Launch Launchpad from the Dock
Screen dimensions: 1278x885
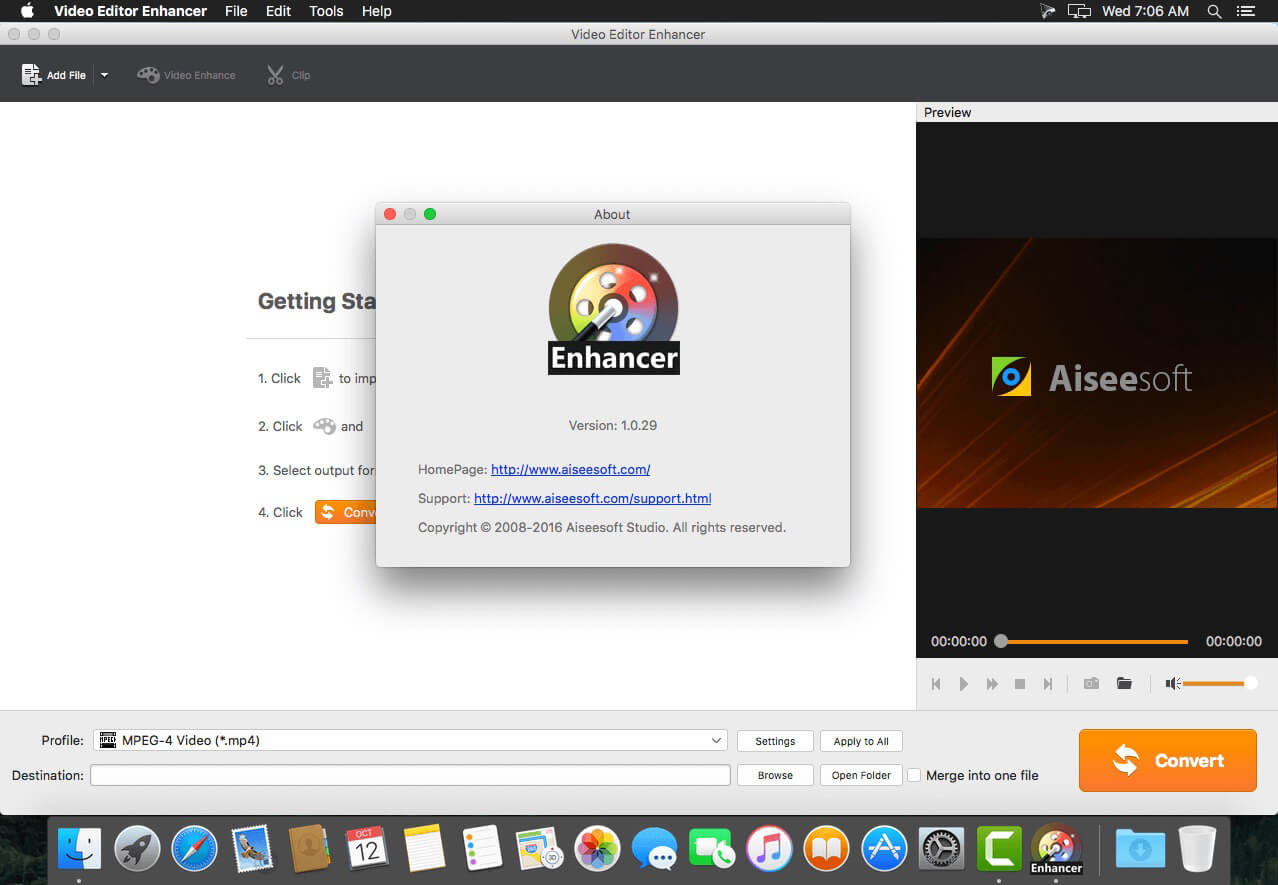click(138, 848)
